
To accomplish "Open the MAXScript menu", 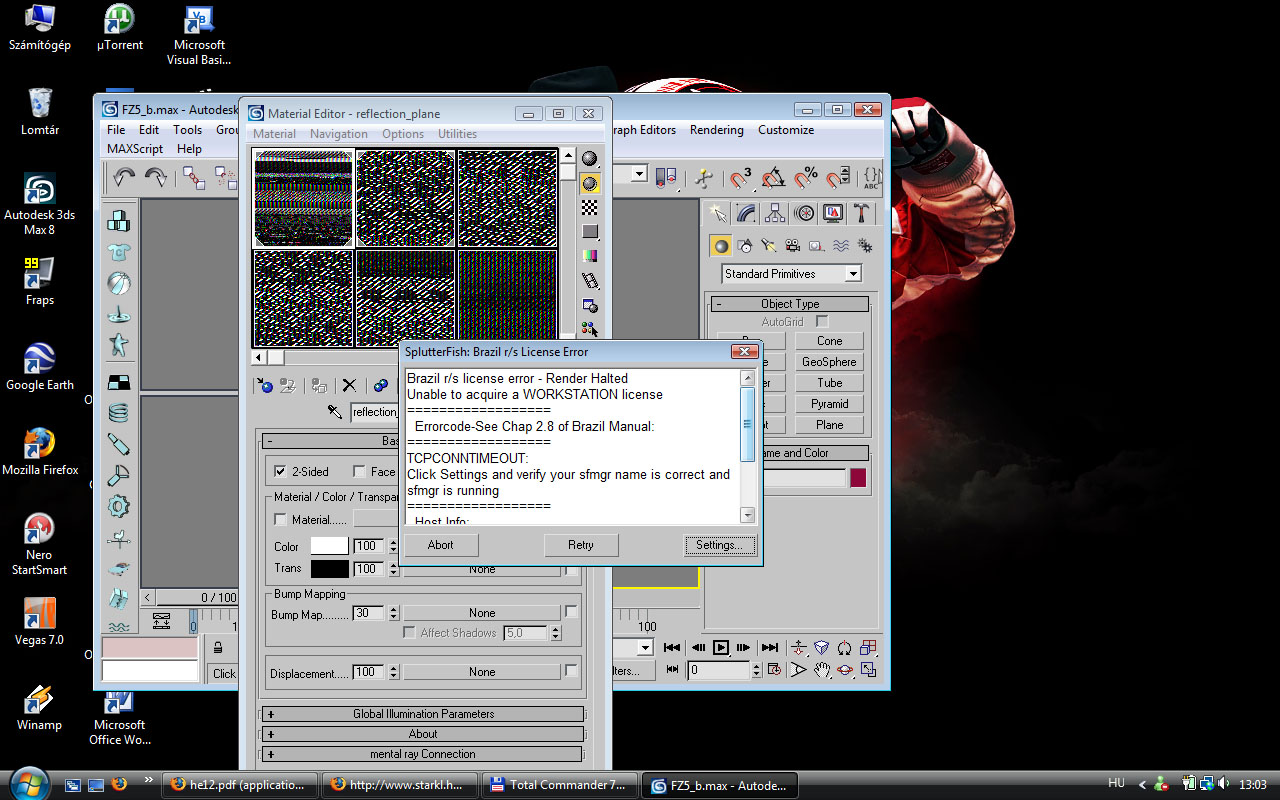I will coord(135,149).
